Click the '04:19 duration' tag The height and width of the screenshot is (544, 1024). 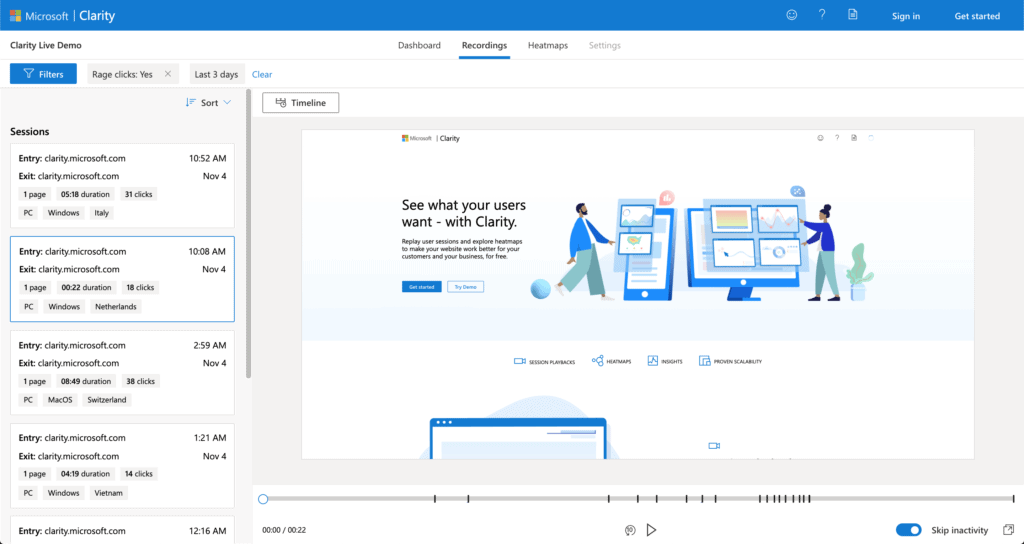click(85, 474)
